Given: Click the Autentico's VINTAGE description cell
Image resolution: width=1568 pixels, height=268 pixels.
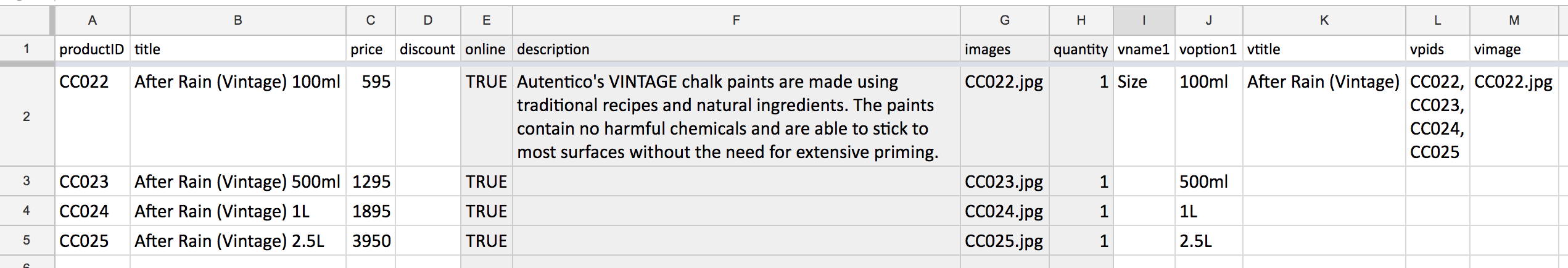Looking at the screenshot, I should (x=736, y=116).
